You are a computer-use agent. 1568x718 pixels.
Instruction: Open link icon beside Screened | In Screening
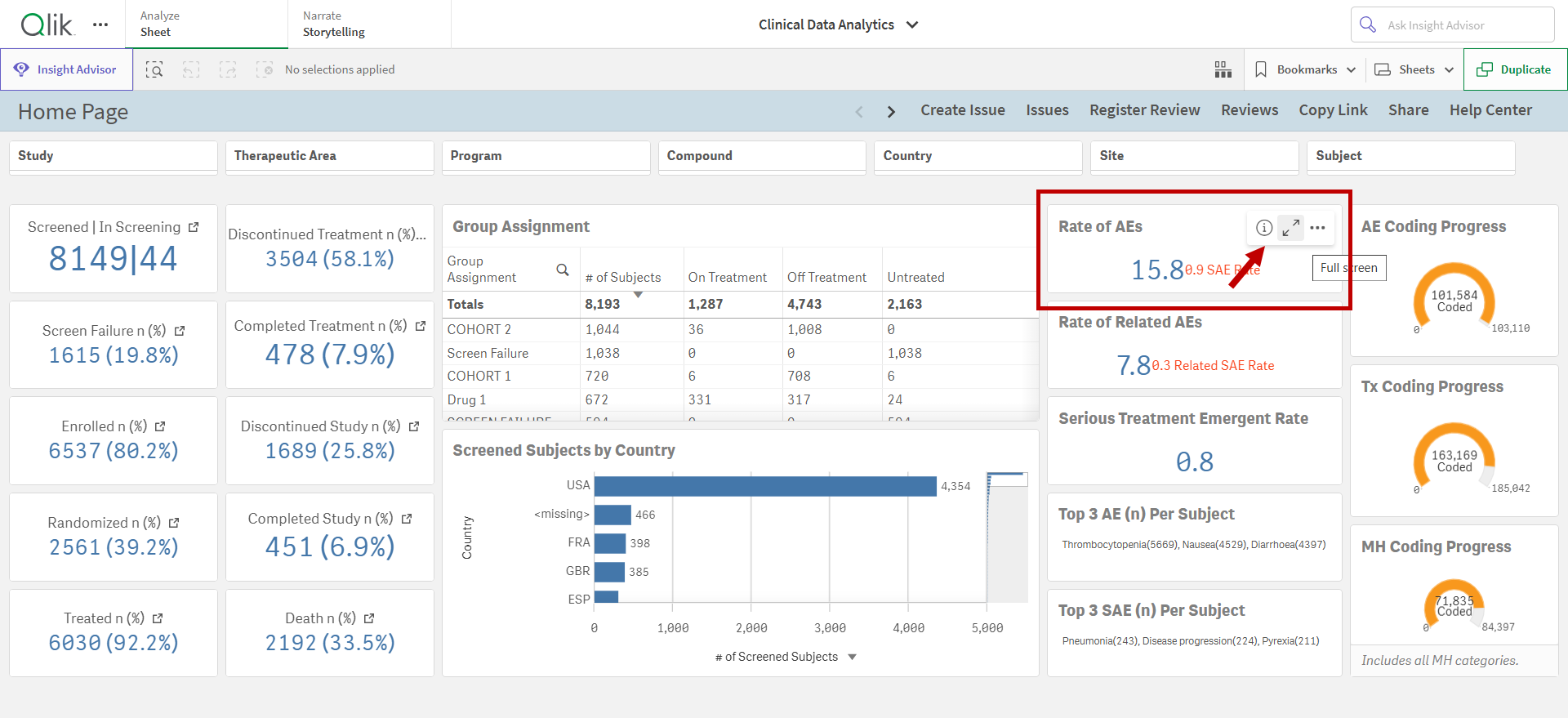(194, 227)
